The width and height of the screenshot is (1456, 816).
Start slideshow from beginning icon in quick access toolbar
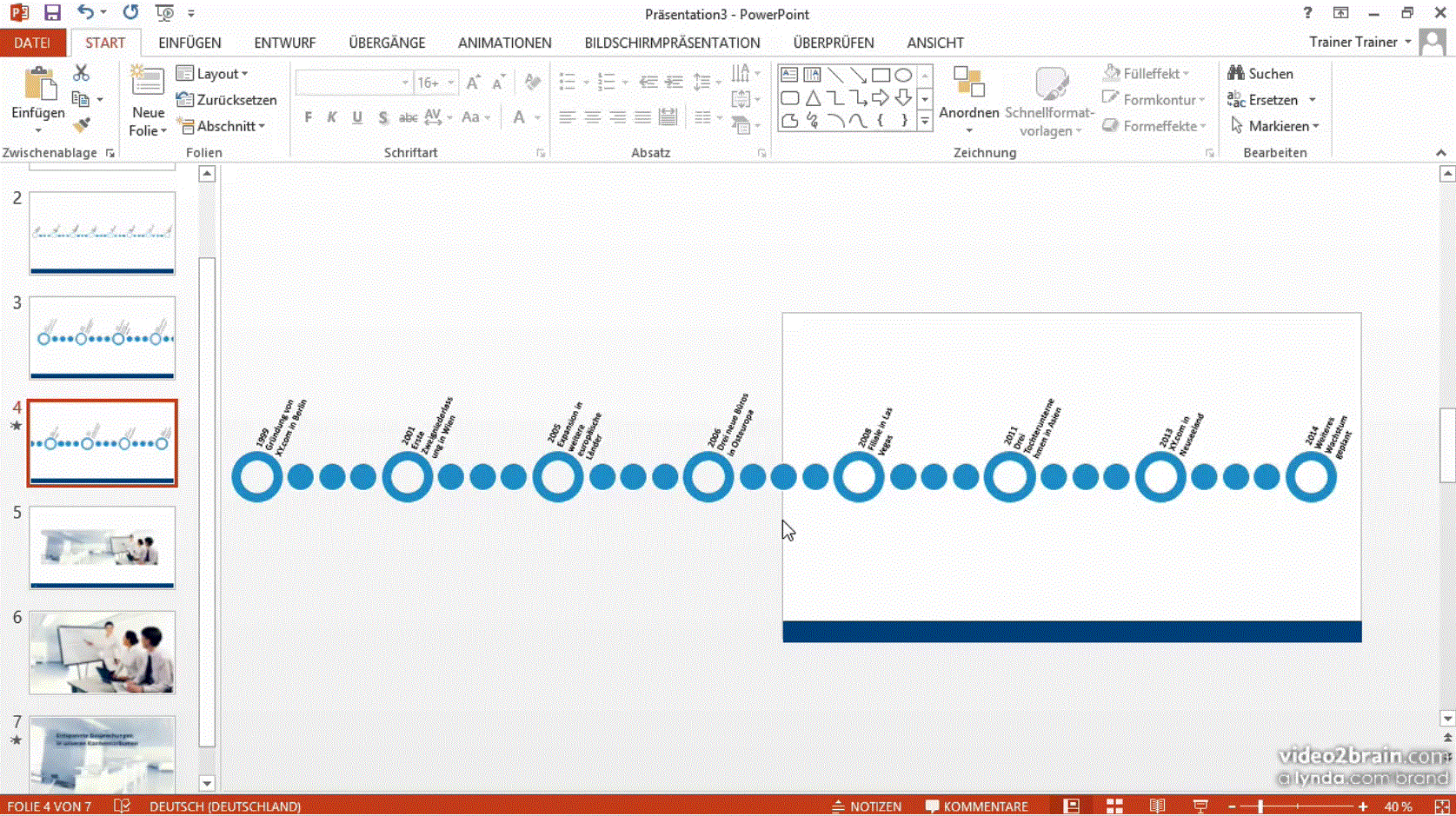point(164,13)
